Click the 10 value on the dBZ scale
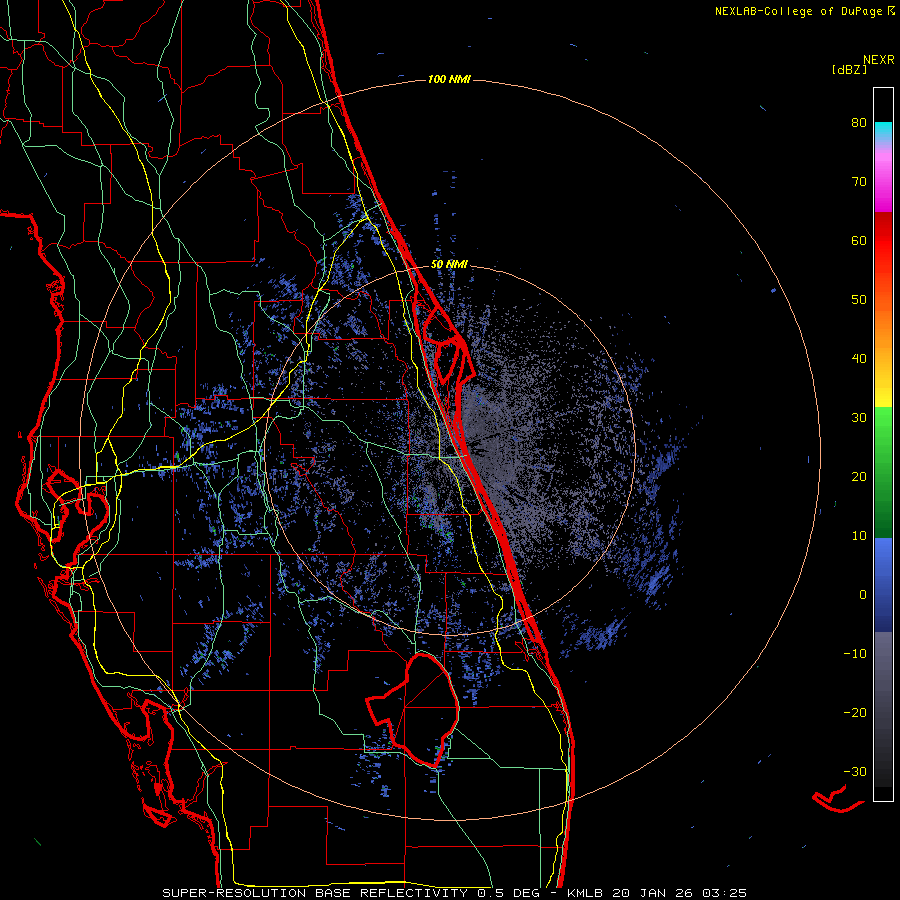This screenshot has height=900, width=900. (859, 536)
